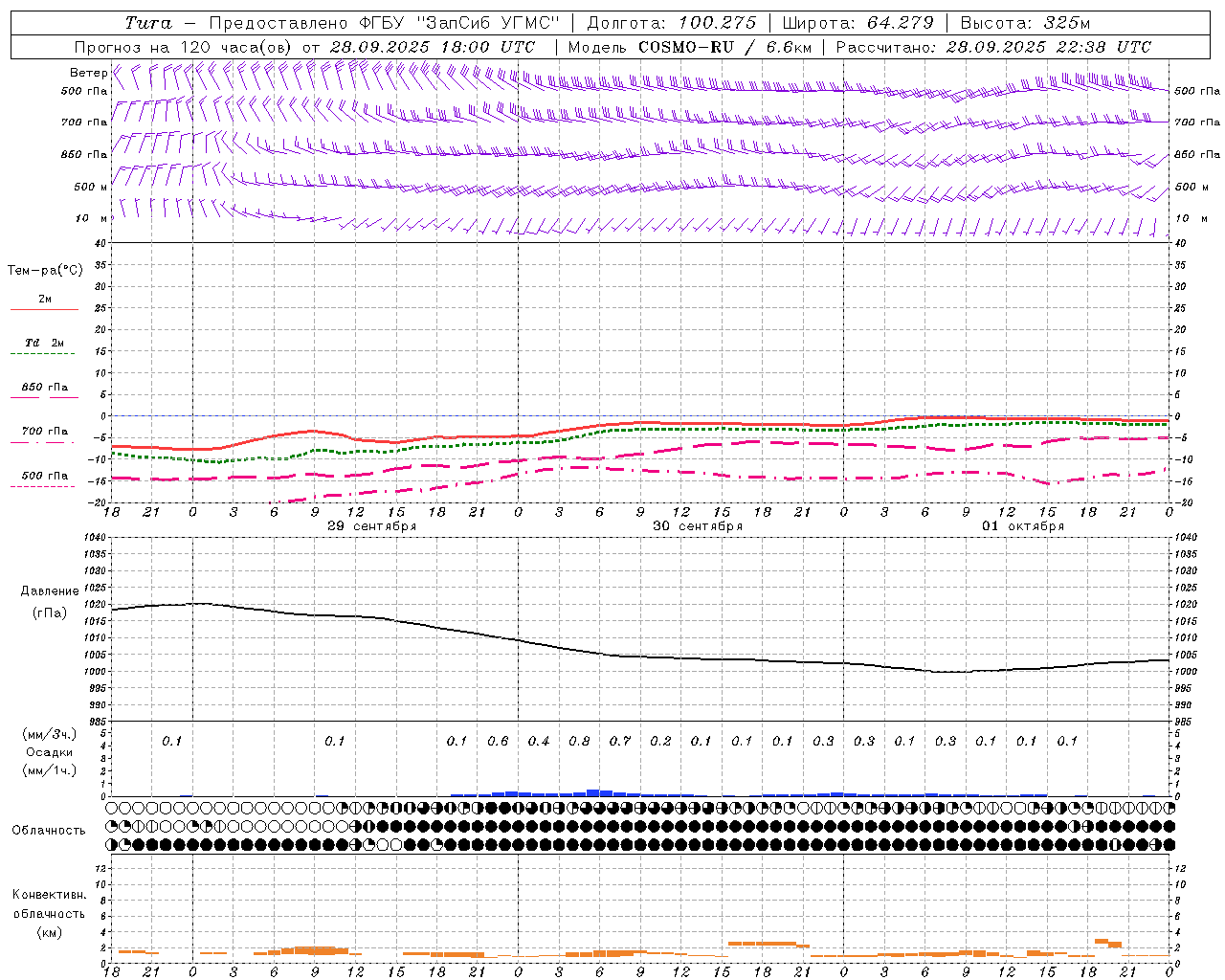Select the "700 гПа" temperature legend entry

tap(45, 431)
